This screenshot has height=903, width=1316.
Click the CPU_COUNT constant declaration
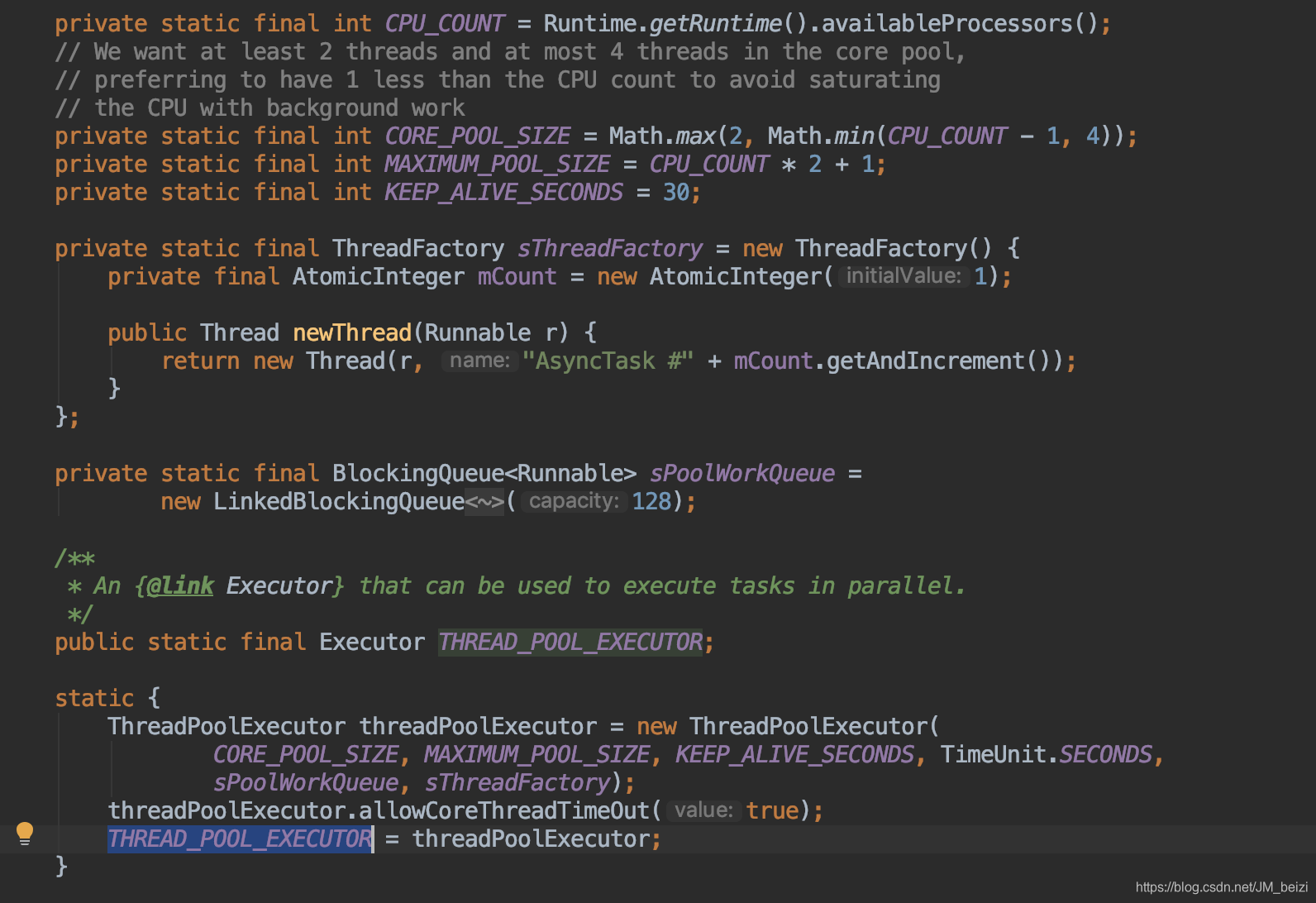tap(445, 24)
